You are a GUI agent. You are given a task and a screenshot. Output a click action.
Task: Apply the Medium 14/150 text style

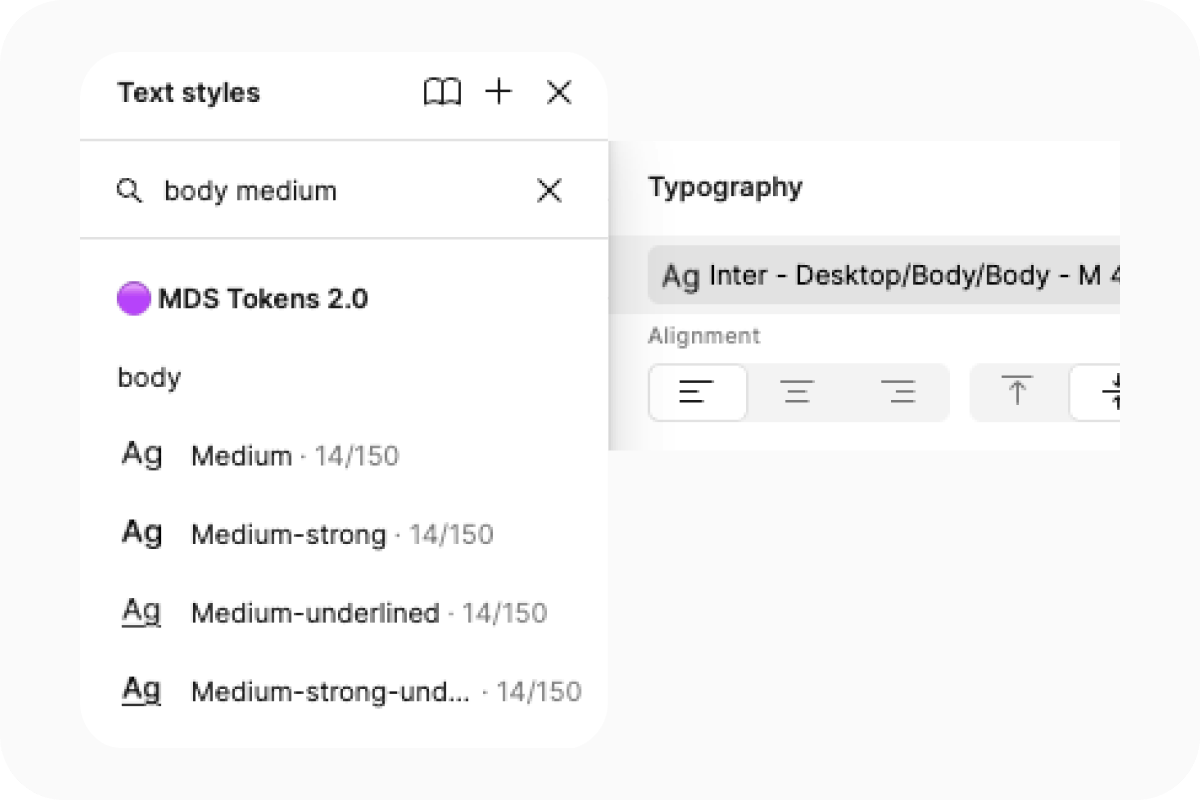click(x=295, y=455)
